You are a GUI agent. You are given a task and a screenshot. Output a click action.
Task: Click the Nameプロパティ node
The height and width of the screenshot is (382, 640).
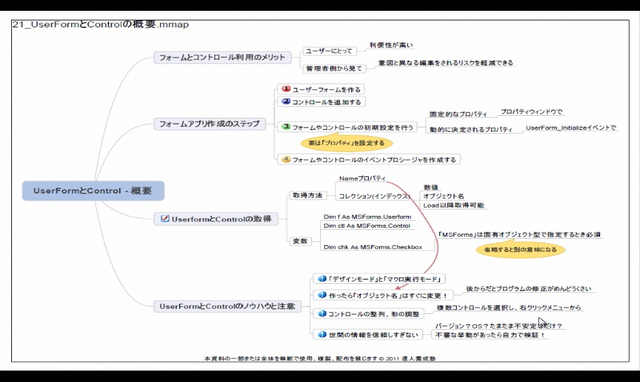(362, 178)
